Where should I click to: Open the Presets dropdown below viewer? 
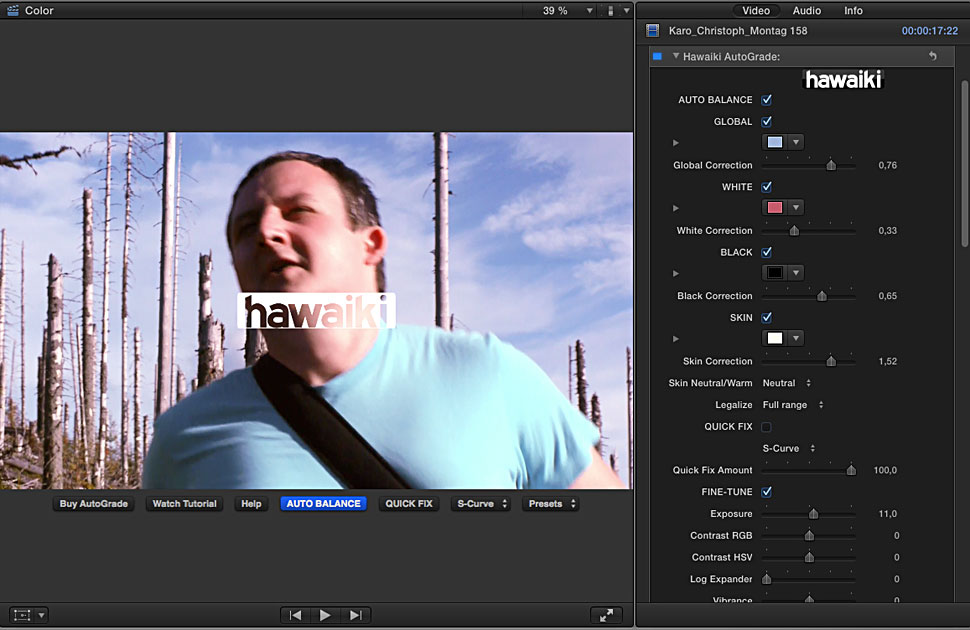(x=552, y=504)
